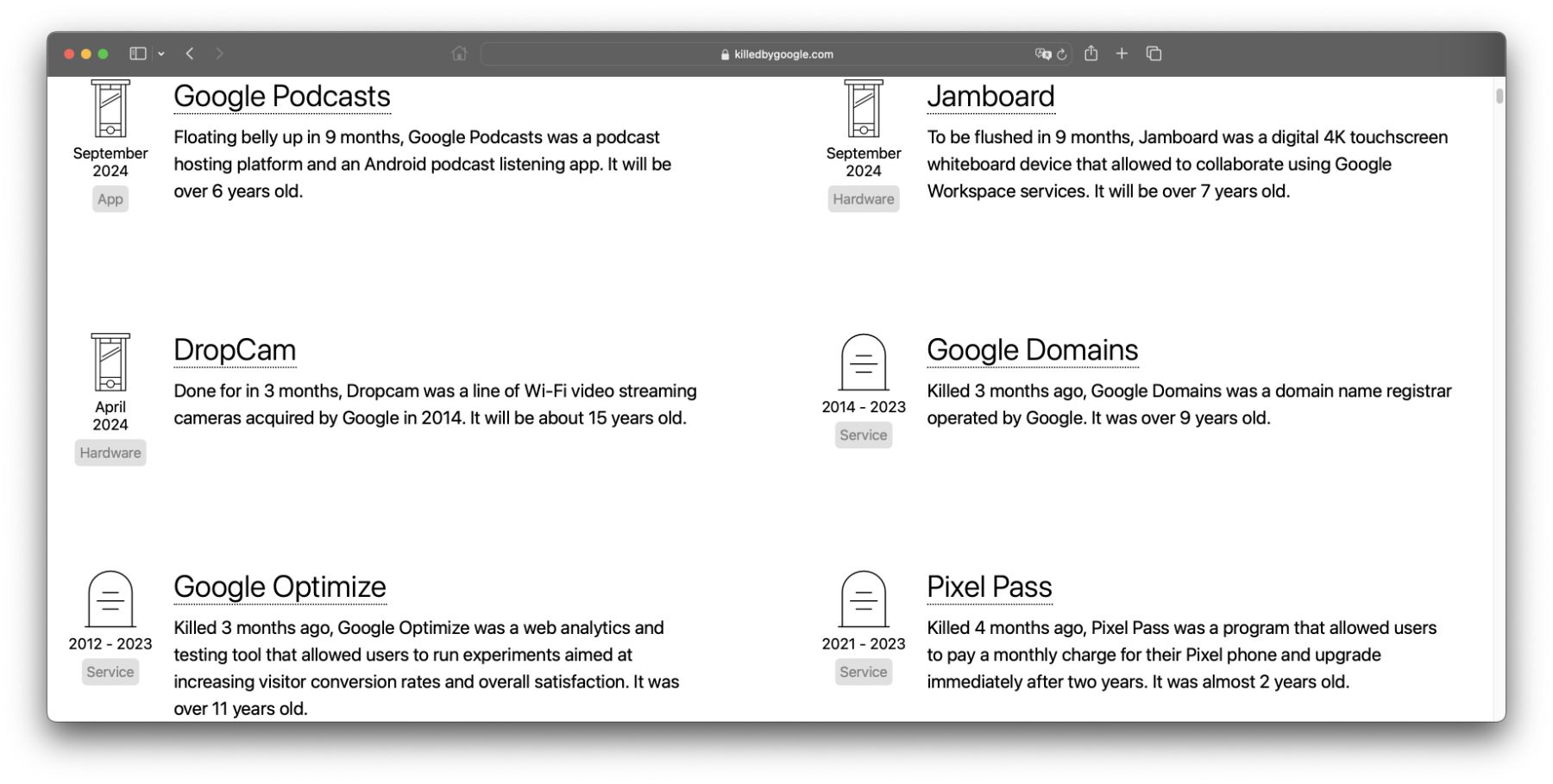The height and width of the screenshot is (784, 1553).
Task: Go back to previous page
Action: (190, 53)
